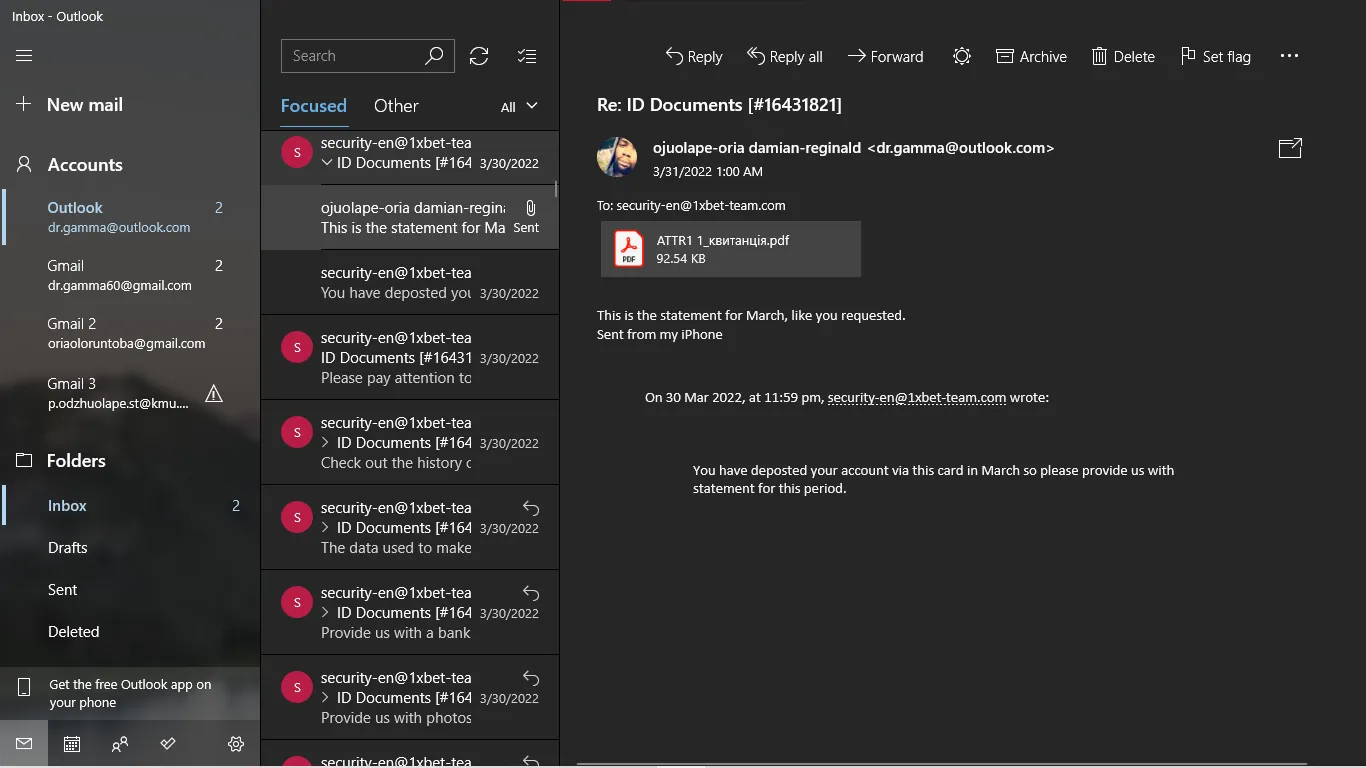Image resolution: width=1366 pixels, height=768 pixels.
Task: Collapse the expanded ID Documents conversation
Action: 326,163
